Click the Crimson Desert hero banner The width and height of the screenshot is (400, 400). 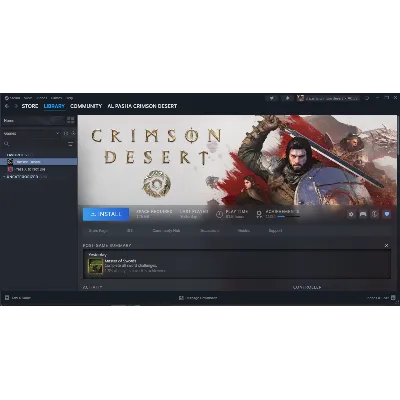[x=237, y=160]
